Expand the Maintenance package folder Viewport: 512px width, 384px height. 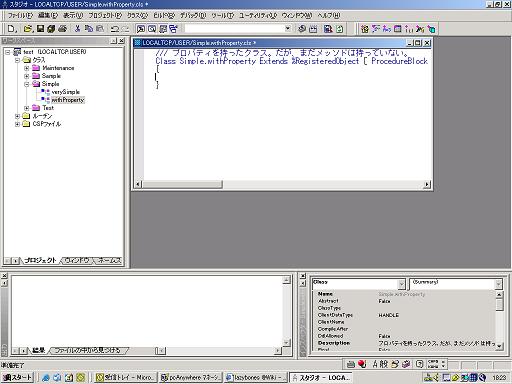27,68
